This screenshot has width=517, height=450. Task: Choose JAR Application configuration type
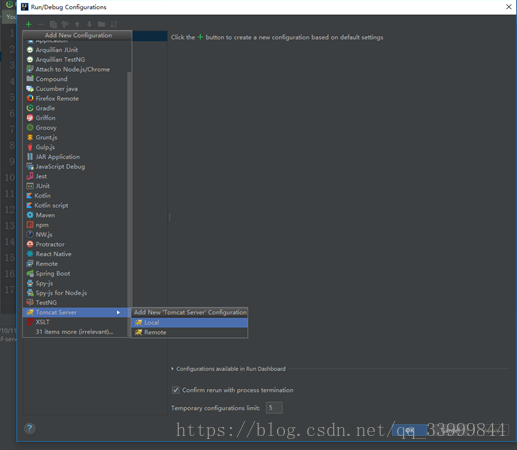coord(75,157)
